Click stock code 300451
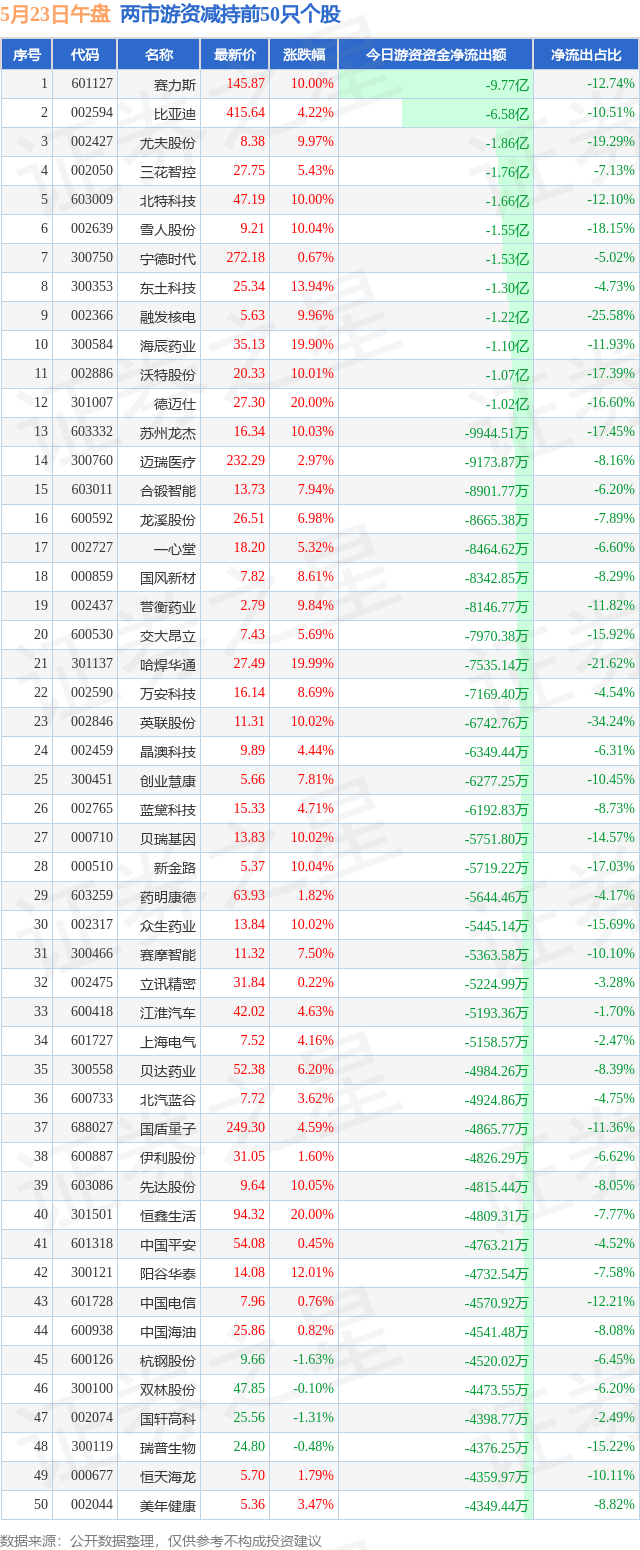This screenshot has height=1550, width=640. [92, 780]
